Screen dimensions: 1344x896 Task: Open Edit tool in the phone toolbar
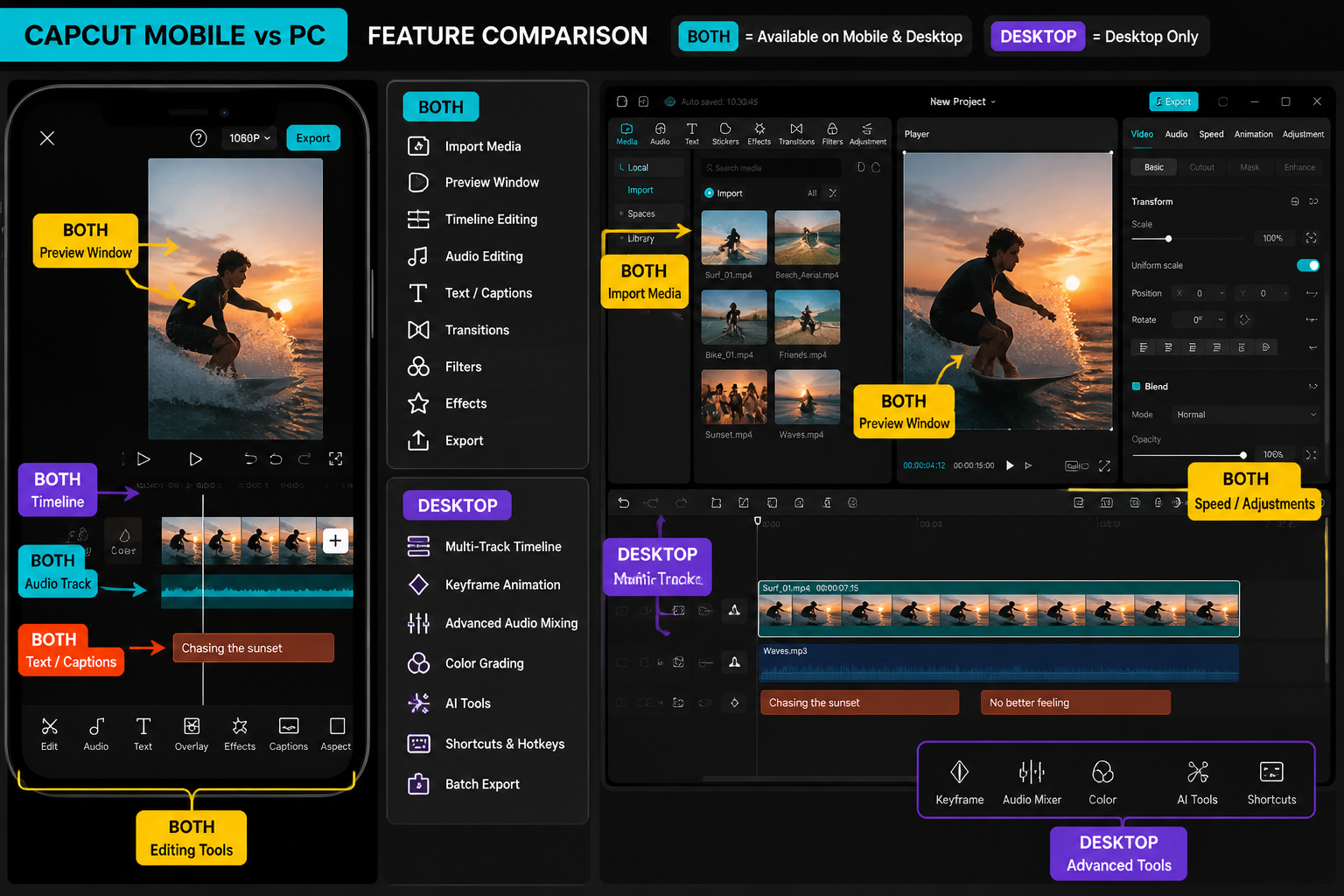click(x=49, y=734)
